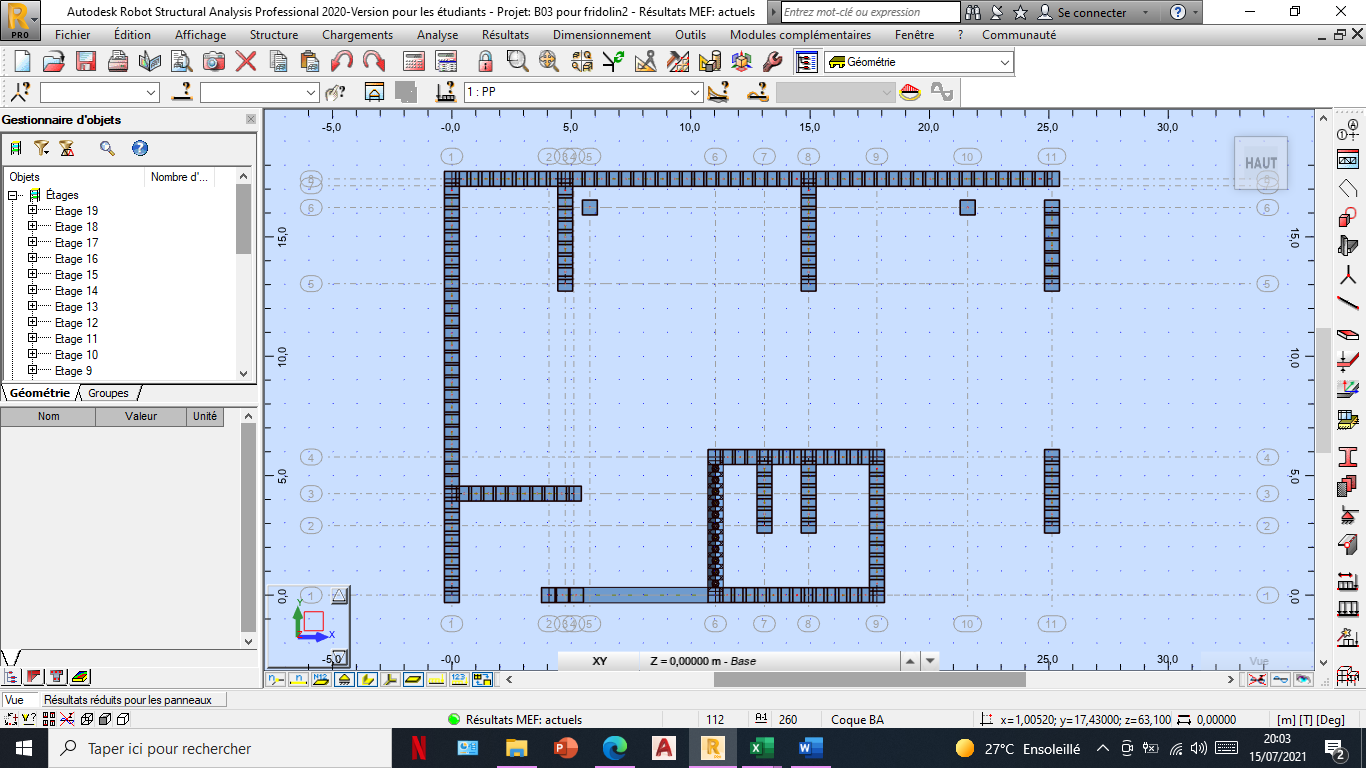Click the Print icon in toolbar
The height and width of the screenshot is (768, 1366).
(118, 62)
